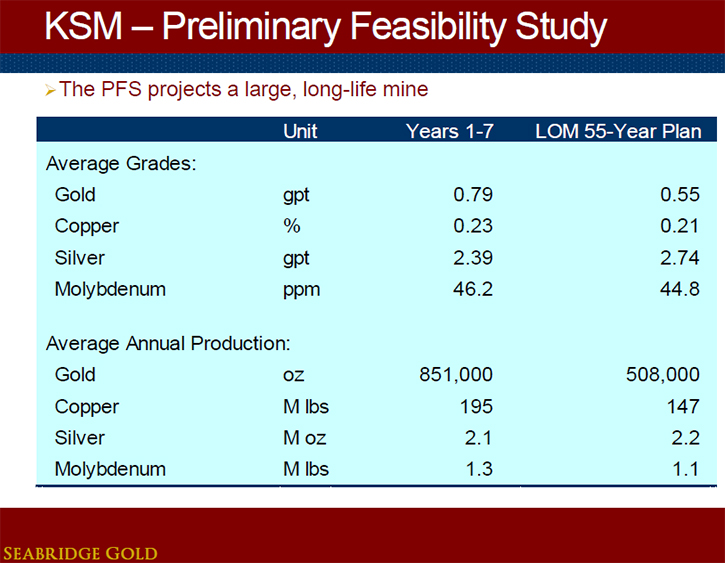Click the silver grade value 2.74

(x=680, y=258)
